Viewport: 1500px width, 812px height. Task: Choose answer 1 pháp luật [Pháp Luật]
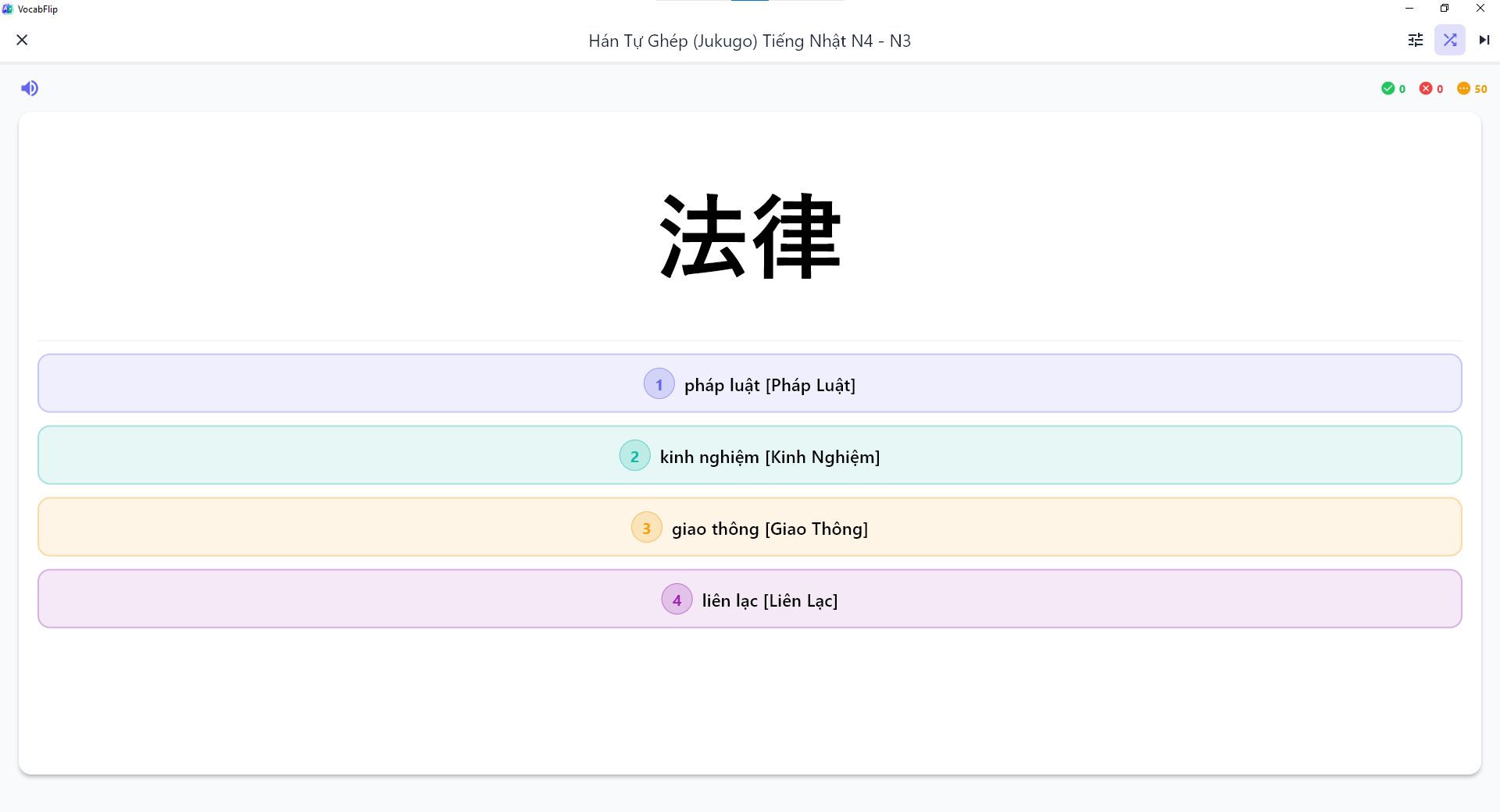750,383
